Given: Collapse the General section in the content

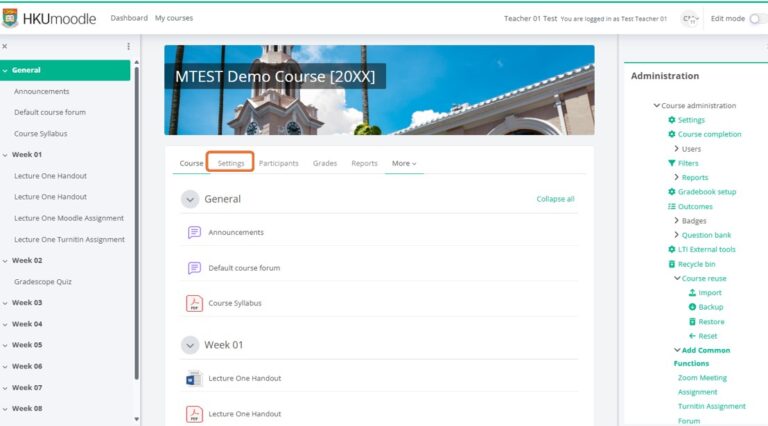Looking at the screenshot, I should (x=190, y=199).
